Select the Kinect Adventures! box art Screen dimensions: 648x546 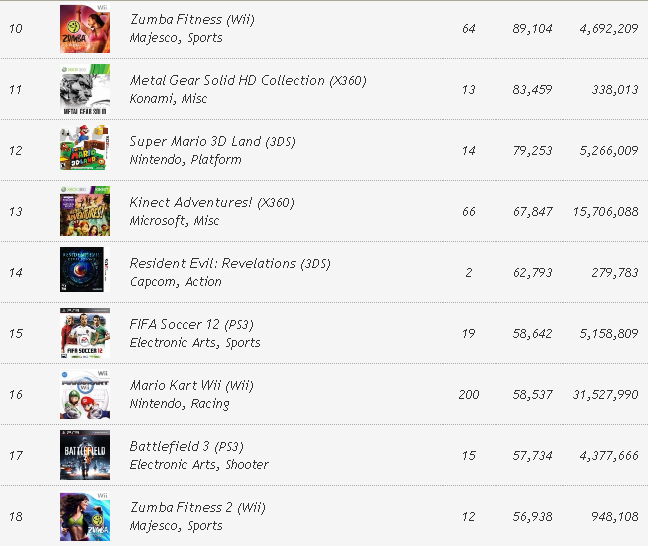coord(84,212)
